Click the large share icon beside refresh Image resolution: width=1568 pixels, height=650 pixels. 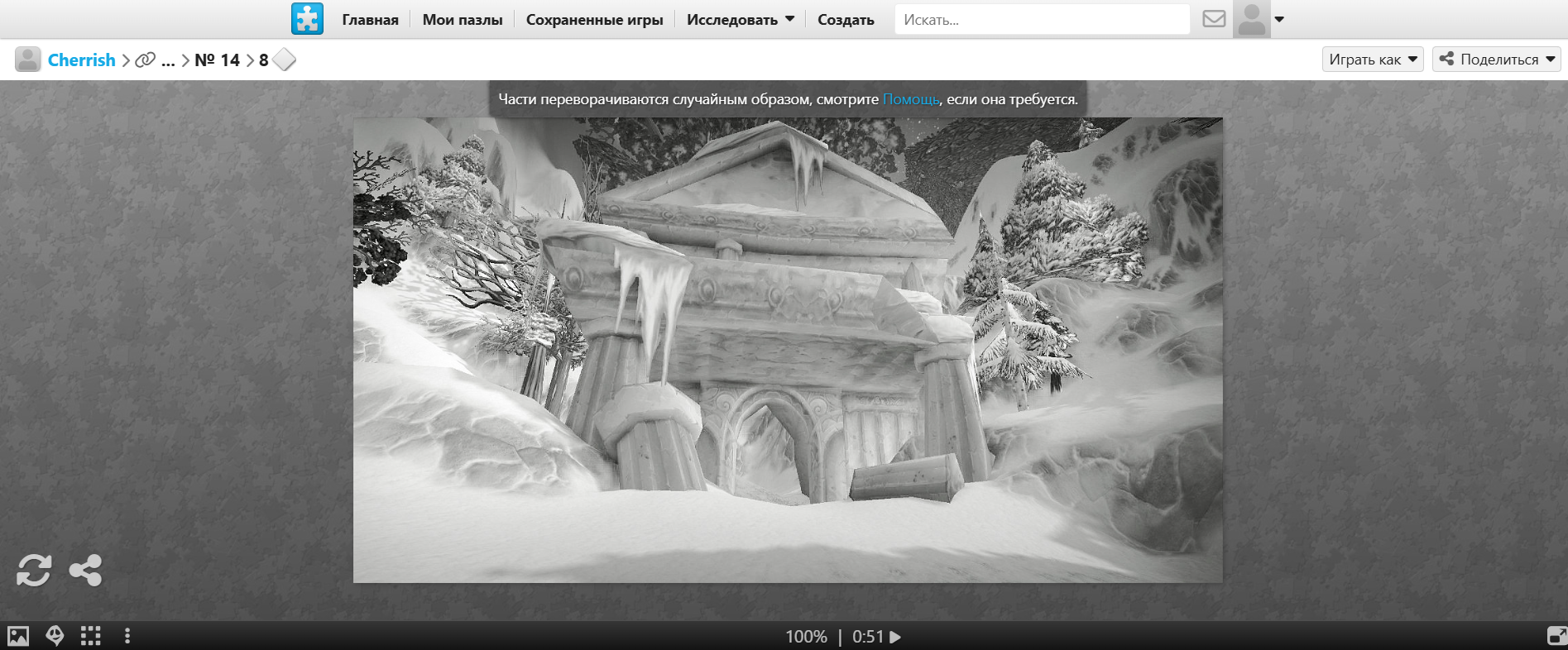(85, 571)
